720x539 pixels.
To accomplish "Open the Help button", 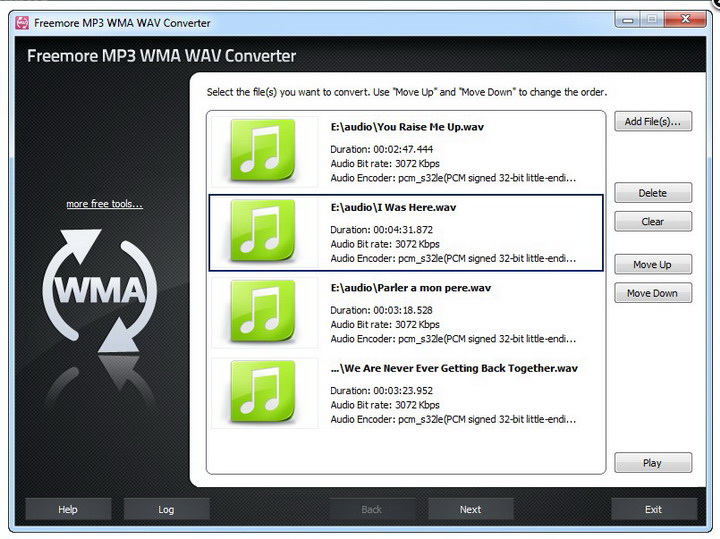I will click(68, 509).
